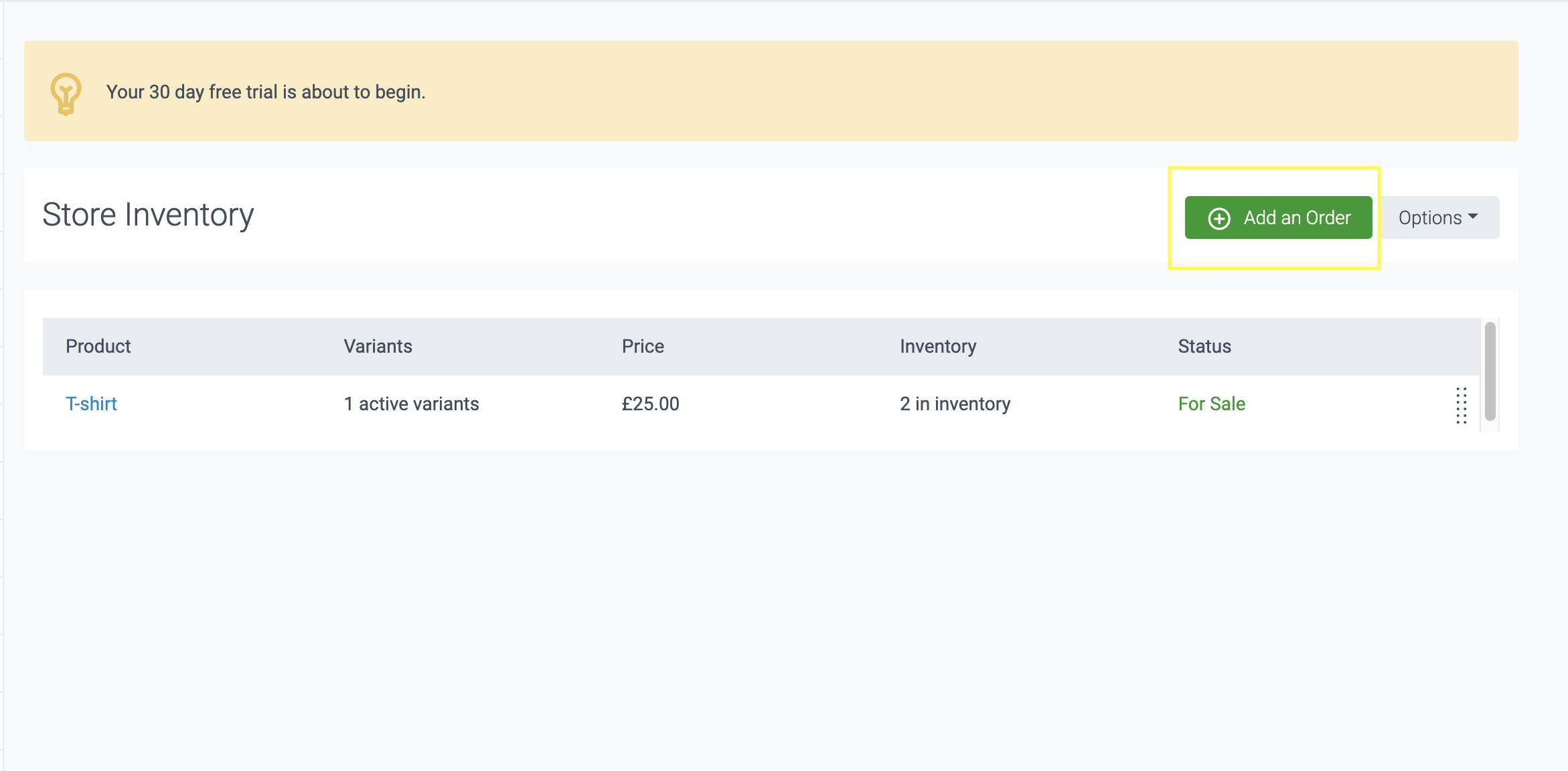Click the For Sale status label

[x=1211, y=404]
